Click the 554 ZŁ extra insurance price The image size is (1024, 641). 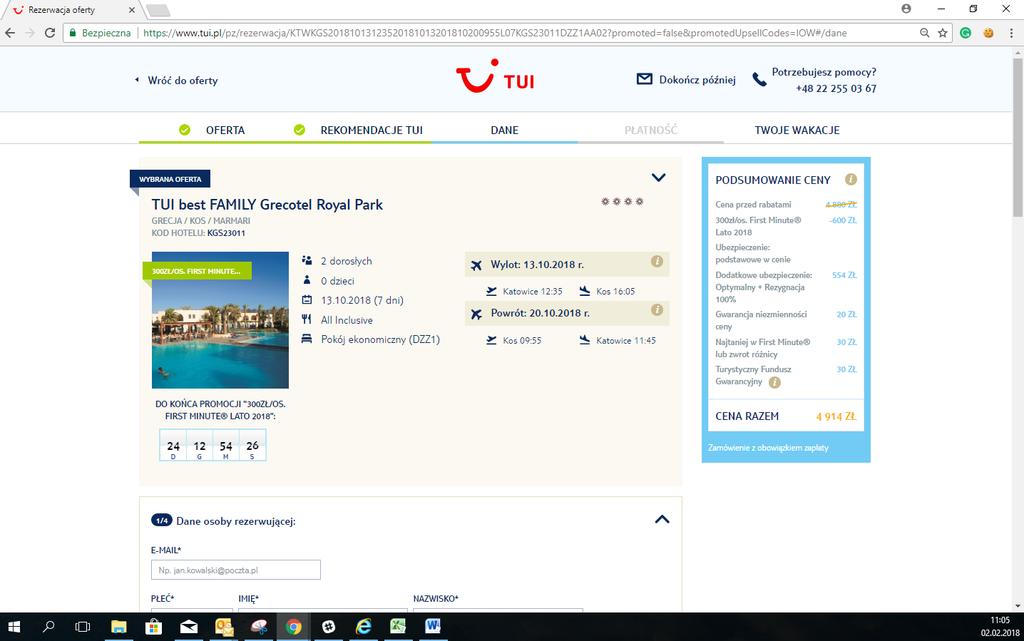click(x=844, y=275)
